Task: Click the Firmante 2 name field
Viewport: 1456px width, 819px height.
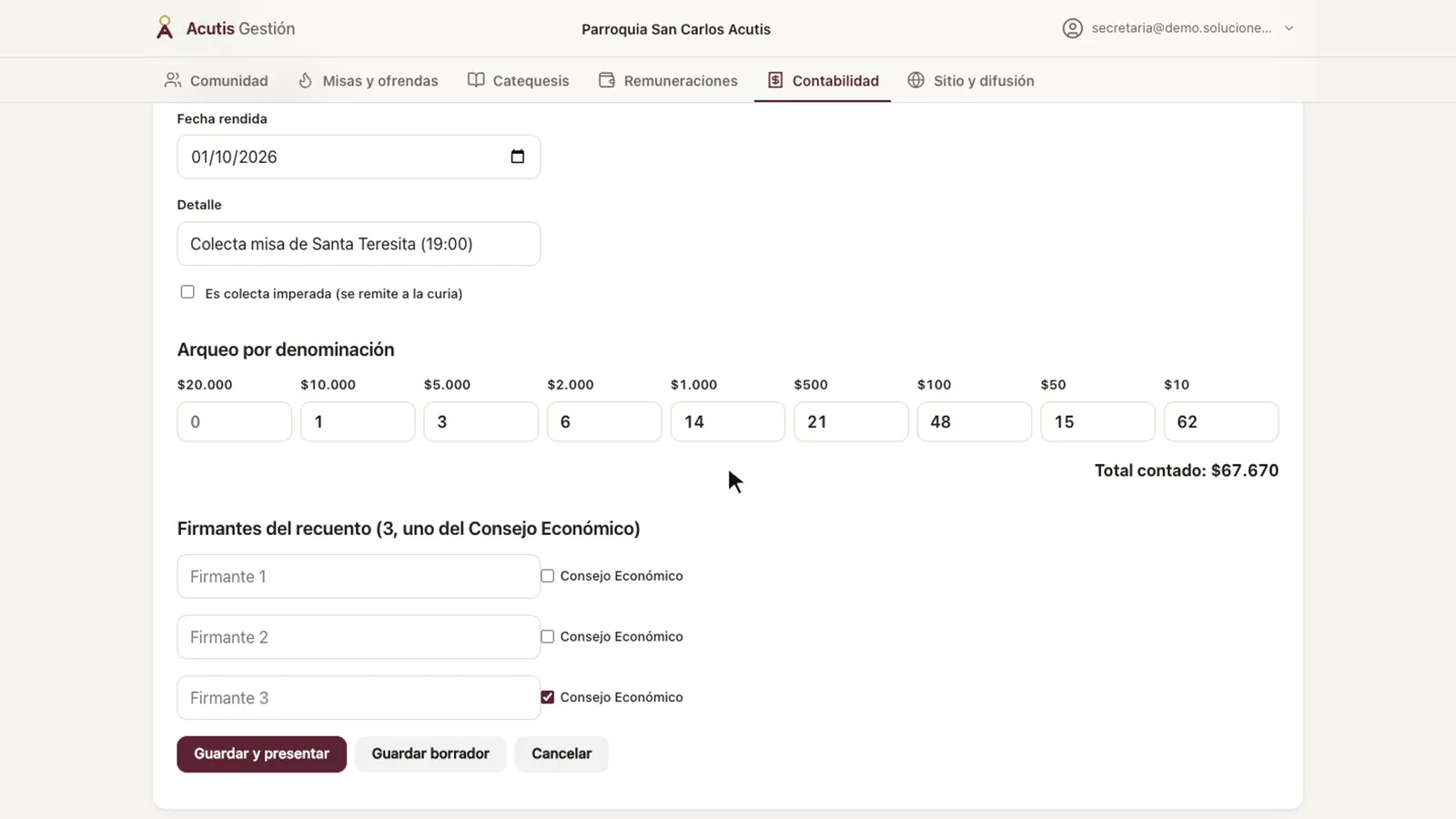Action: (359, 637)
